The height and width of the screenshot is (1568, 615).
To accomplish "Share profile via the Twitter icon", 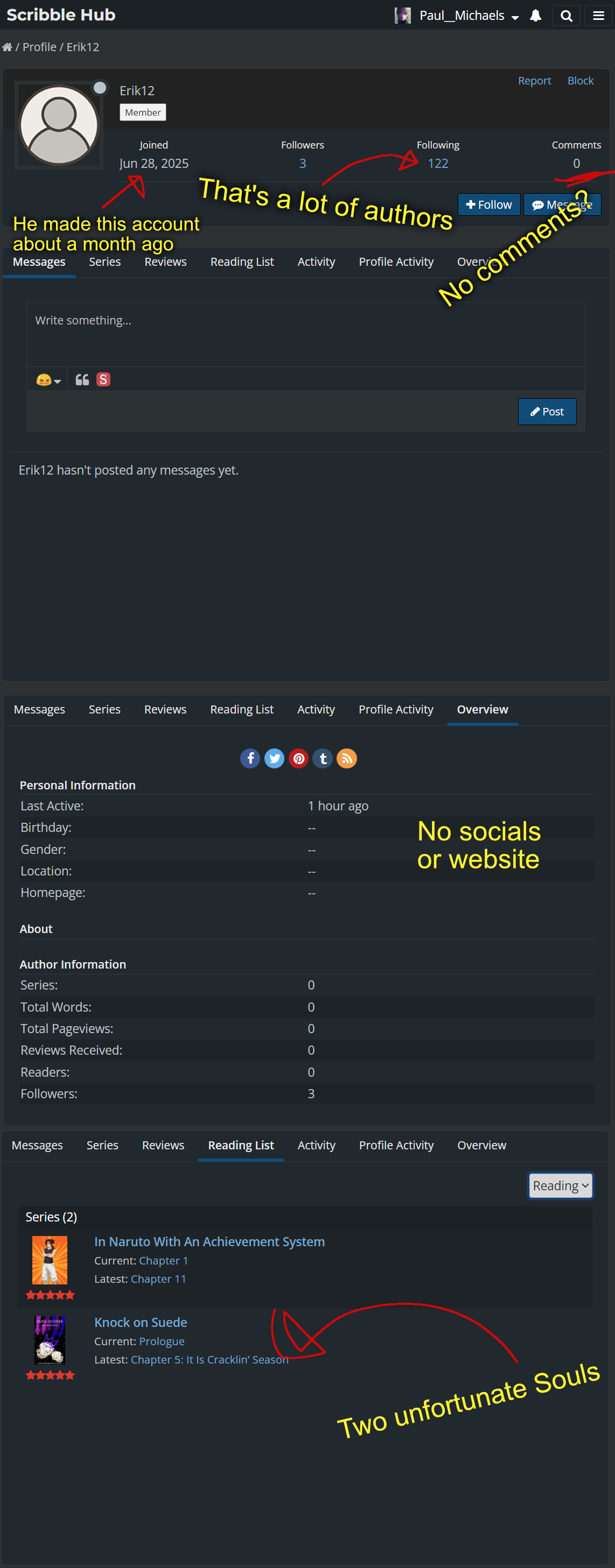I will click(x=275, y=758).
